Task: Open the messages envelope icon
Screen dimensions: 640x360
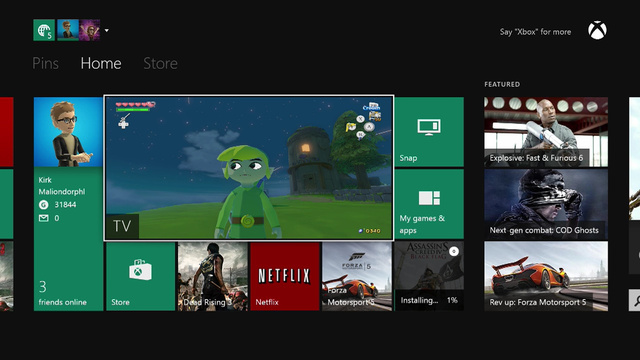Action: (x=44, y=218)
